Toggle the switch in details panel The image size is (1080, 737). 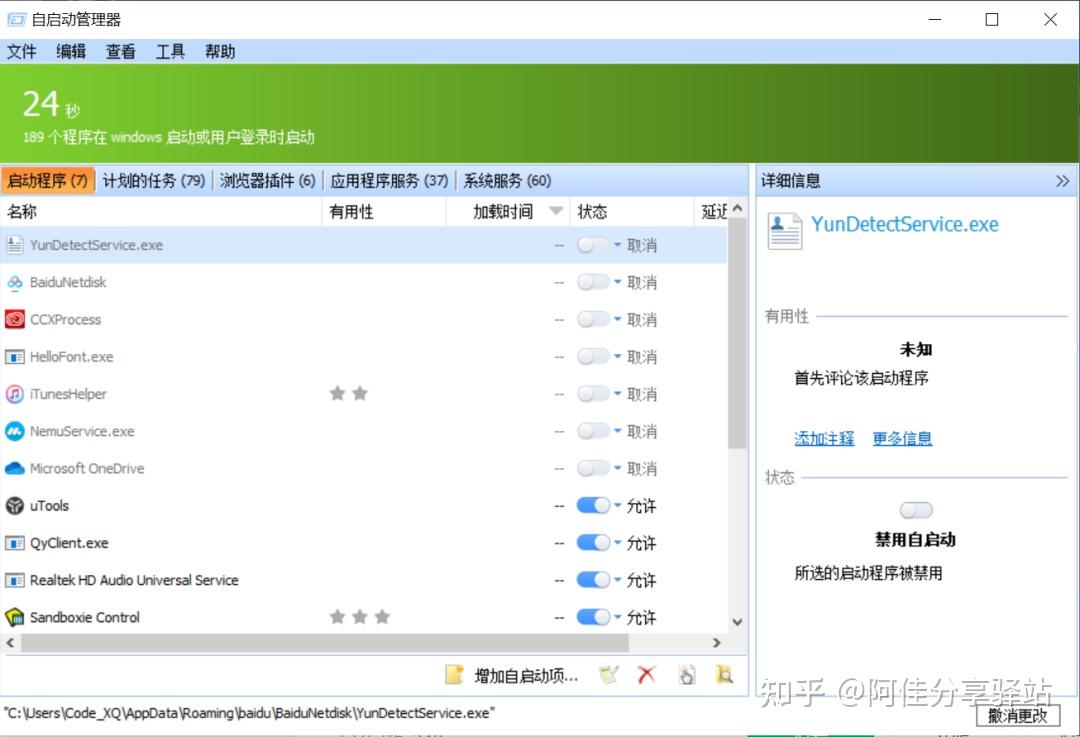916,510
